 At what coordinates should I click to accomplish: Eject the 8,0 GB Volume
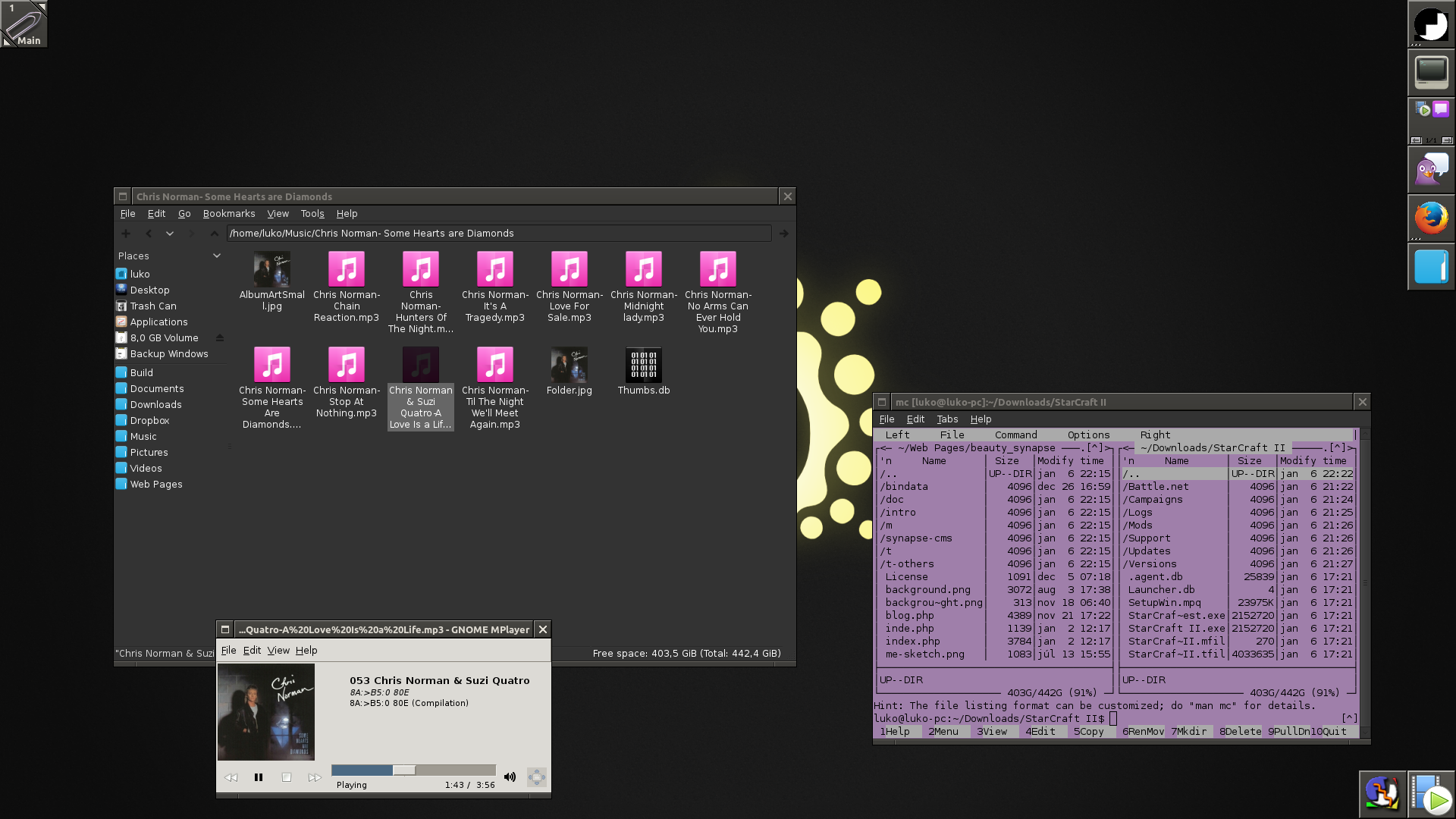[220, 337]
